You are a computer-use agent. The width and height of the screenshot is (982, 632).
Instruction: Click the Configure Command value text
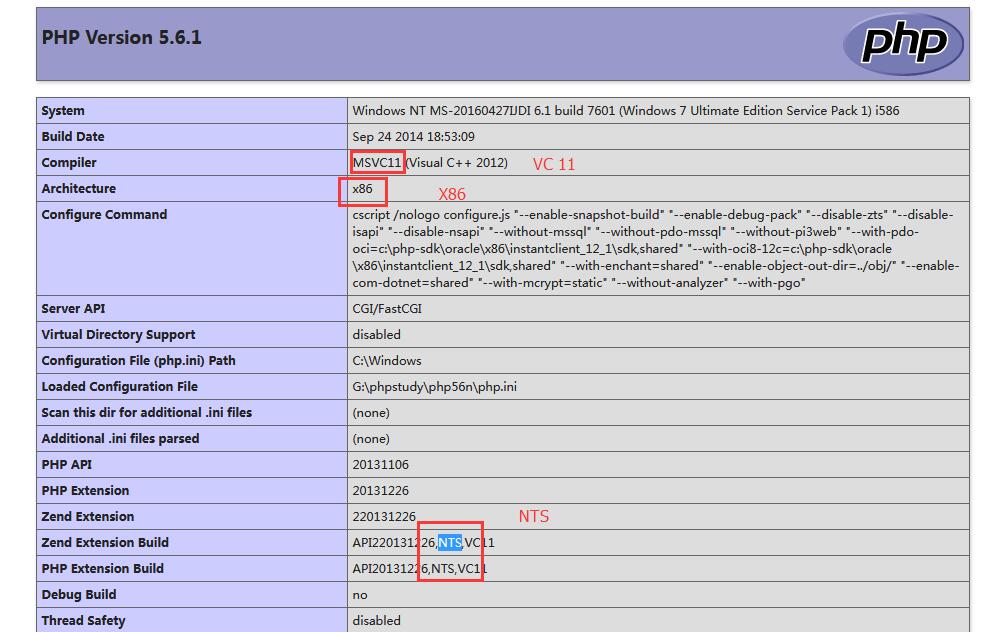click(655, 248)
